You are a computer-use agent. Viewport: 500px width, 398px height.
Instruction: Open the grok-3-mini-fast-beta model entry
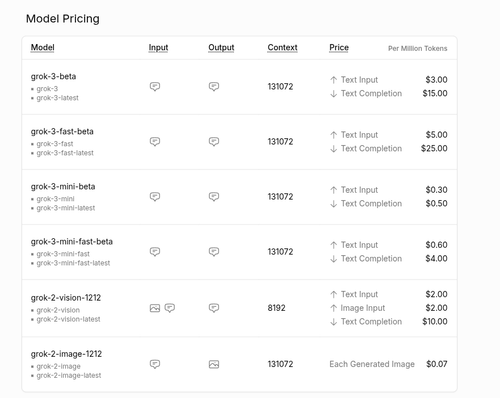coord(72,242)
